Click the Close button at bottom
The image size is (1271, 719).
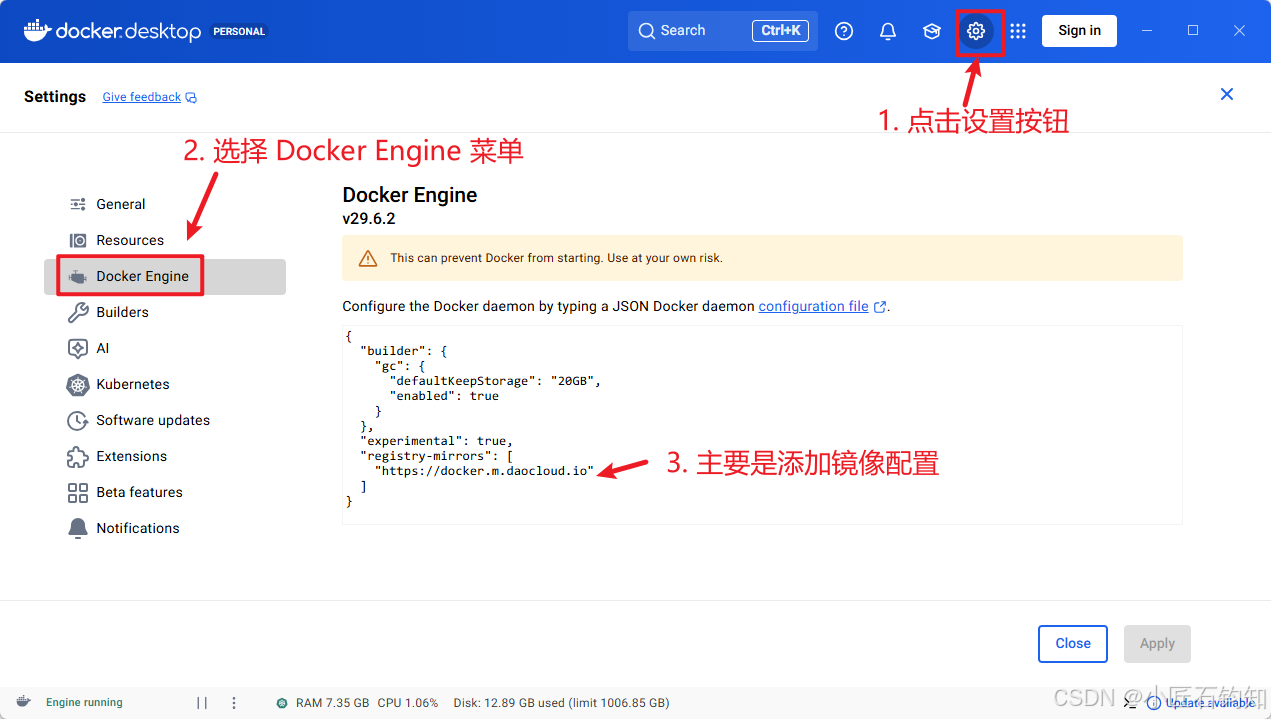pyautogui.click(x=1073, y=644)
